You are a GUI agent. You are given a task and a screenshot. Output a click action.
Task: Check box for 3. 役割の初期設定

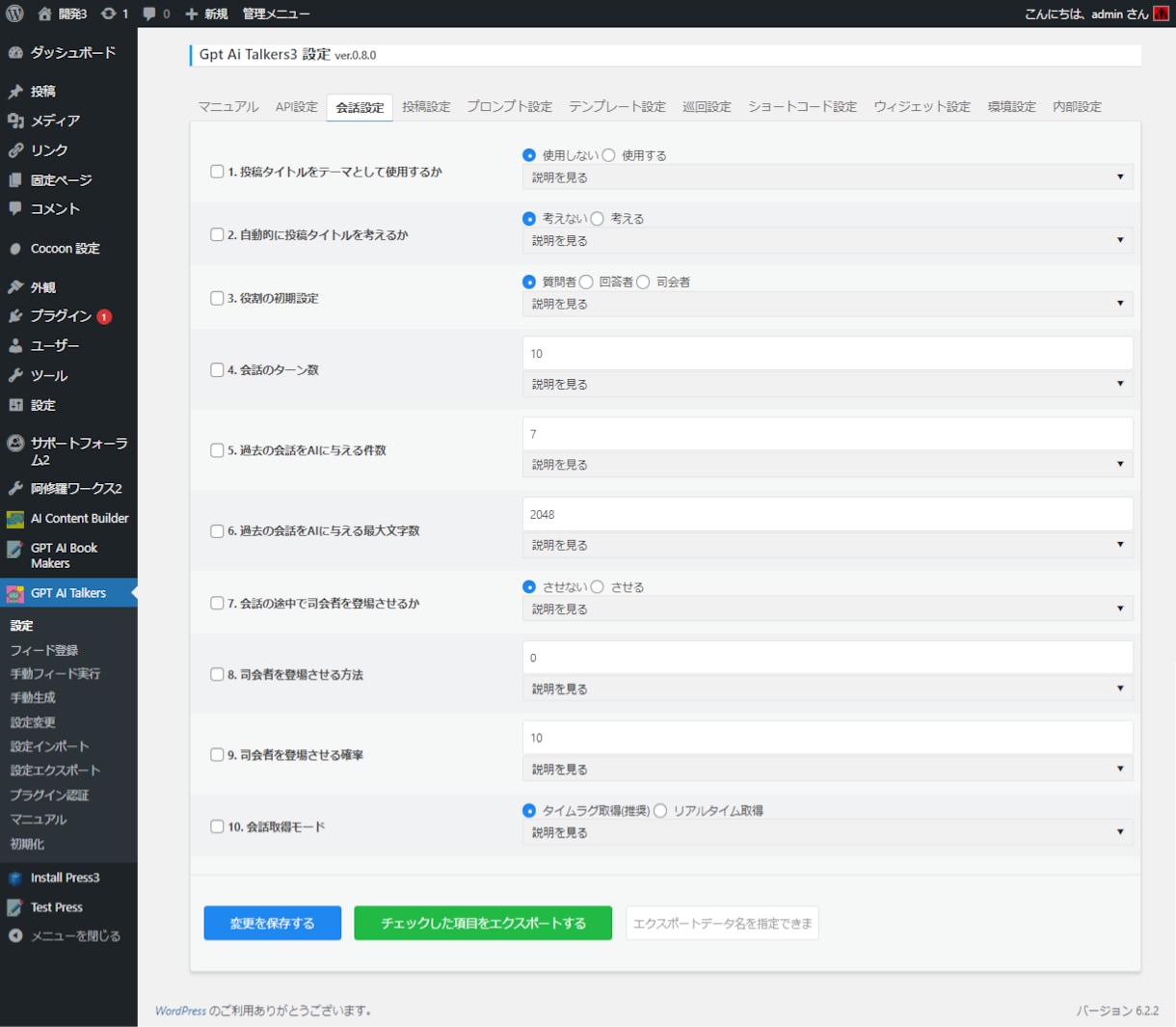tap(217, 298)
